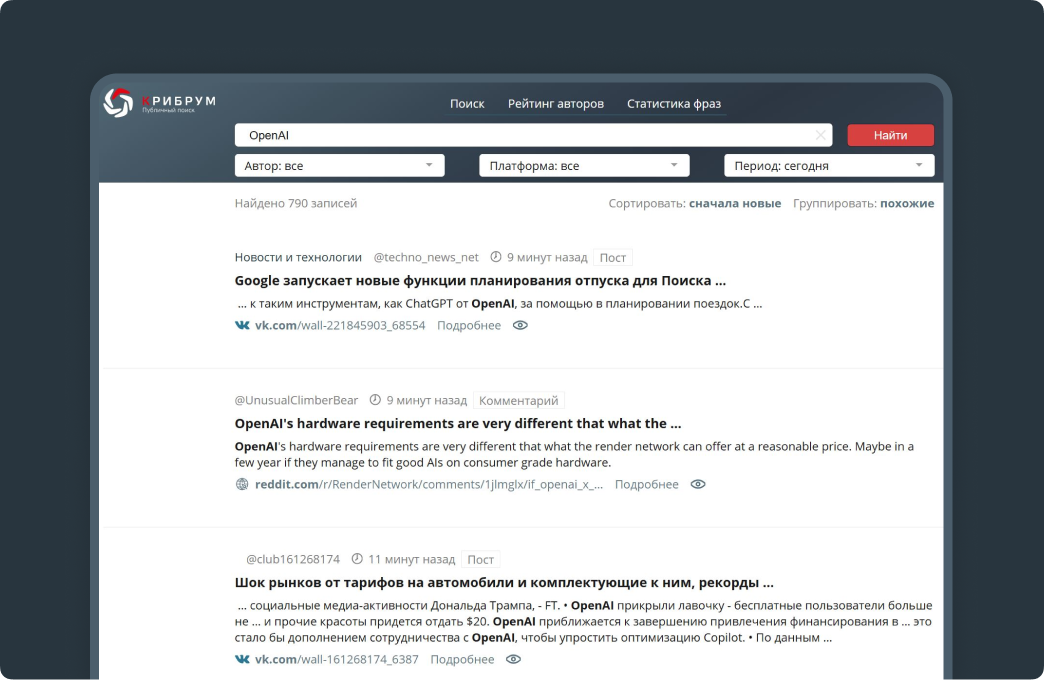Click globe icon beside reddit.com link
This screenshot has width=1044, height=680.
point(242,484)
